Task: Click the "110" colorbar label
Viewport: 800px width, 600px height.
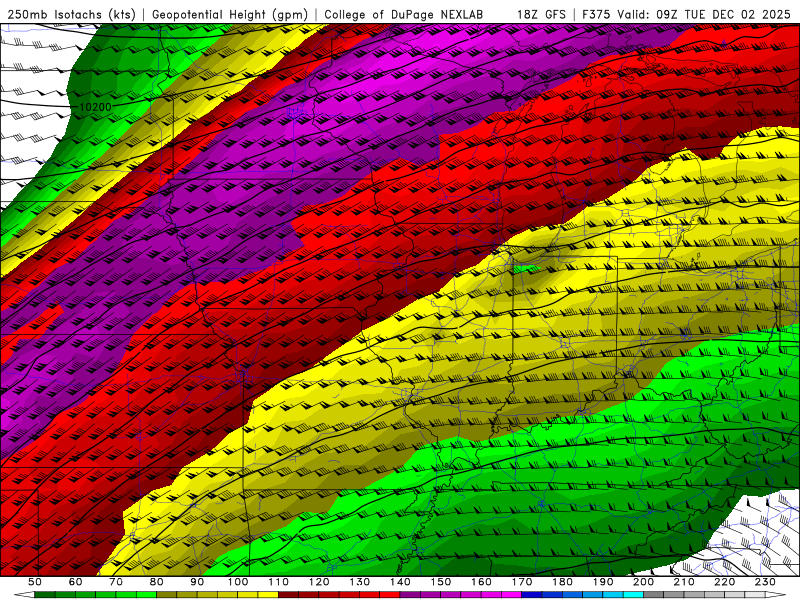Action: (x=278, y=582)
